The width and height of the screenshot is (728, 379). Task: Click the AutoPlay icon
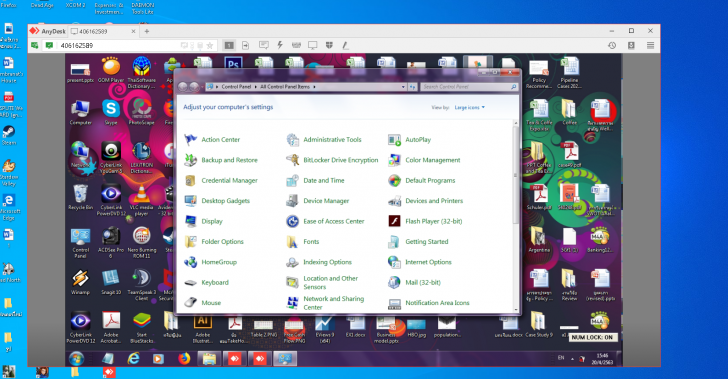click(394, 139)
